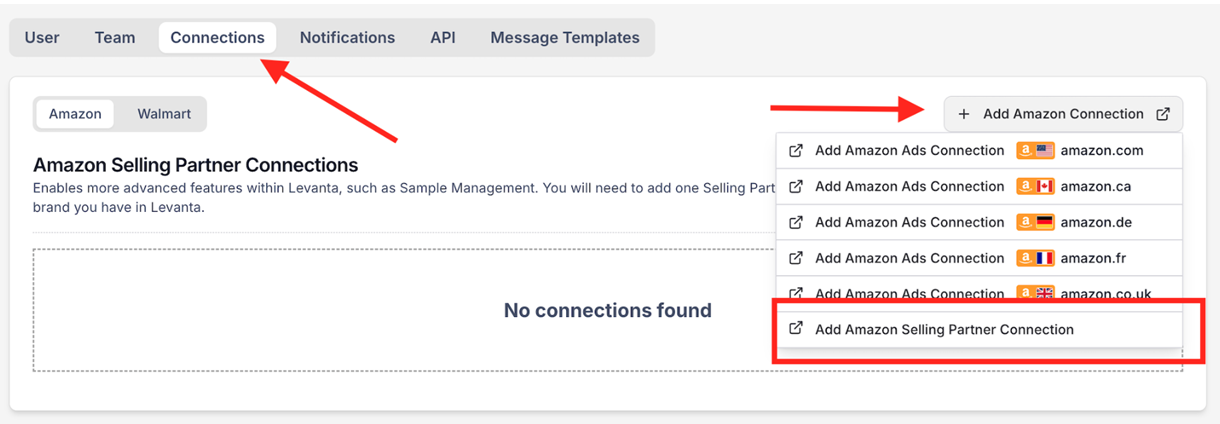1220x424 pixels.
Task: Click the US flag Amazon icon
Action: pos(1036,151)
